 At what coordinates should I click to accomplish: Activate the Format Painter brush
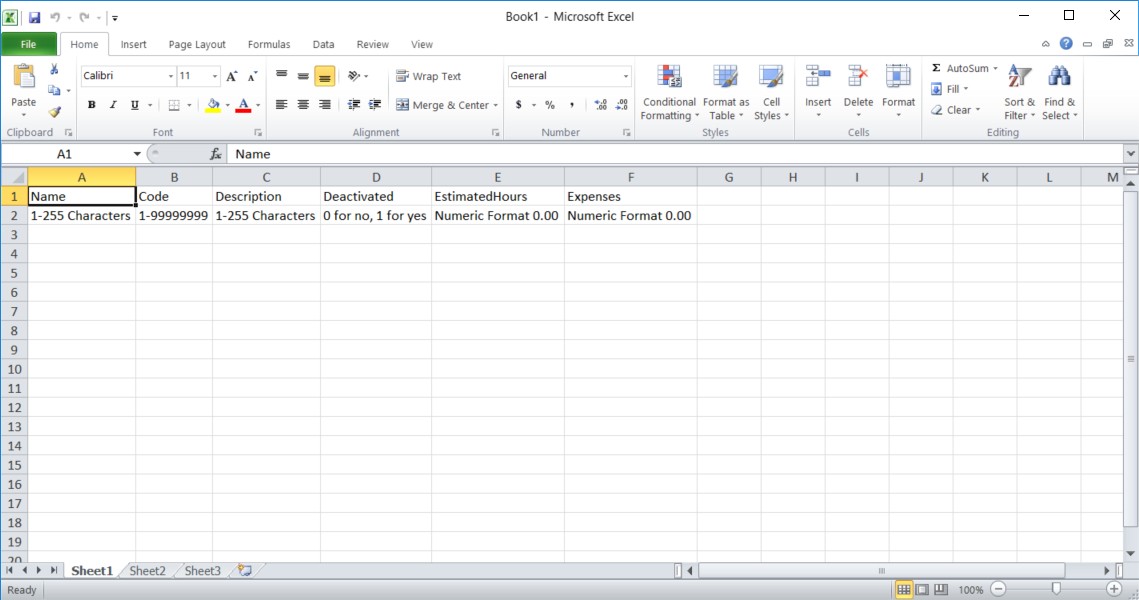[54, 112]
